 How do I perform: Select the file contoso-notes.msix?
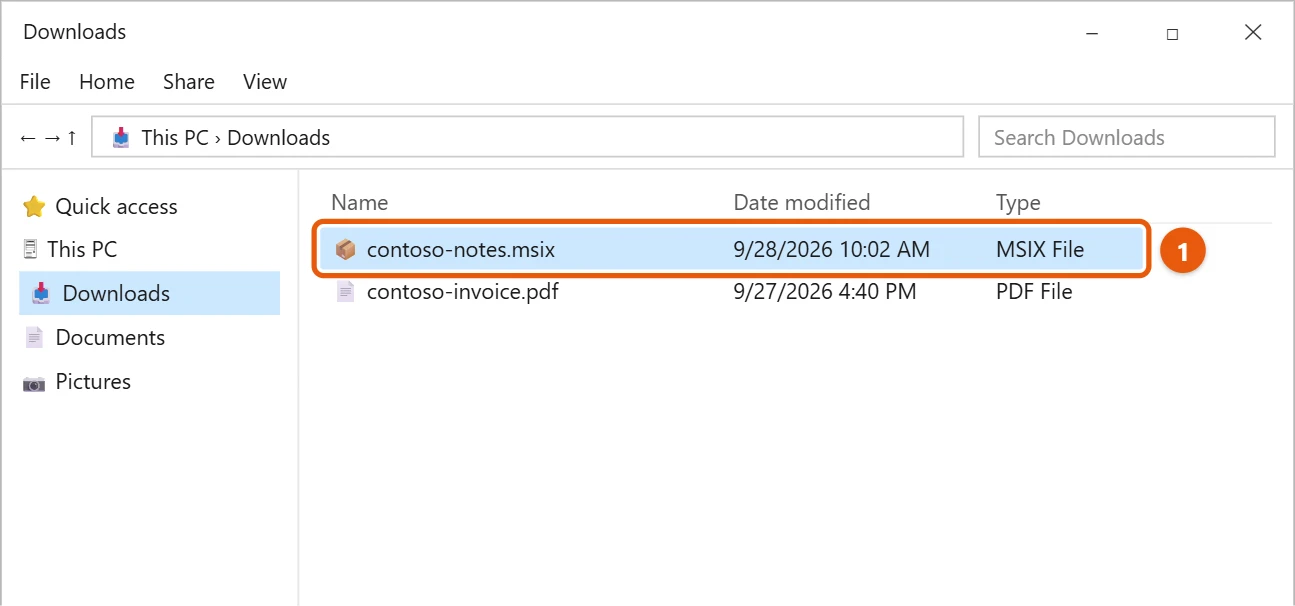732,250
